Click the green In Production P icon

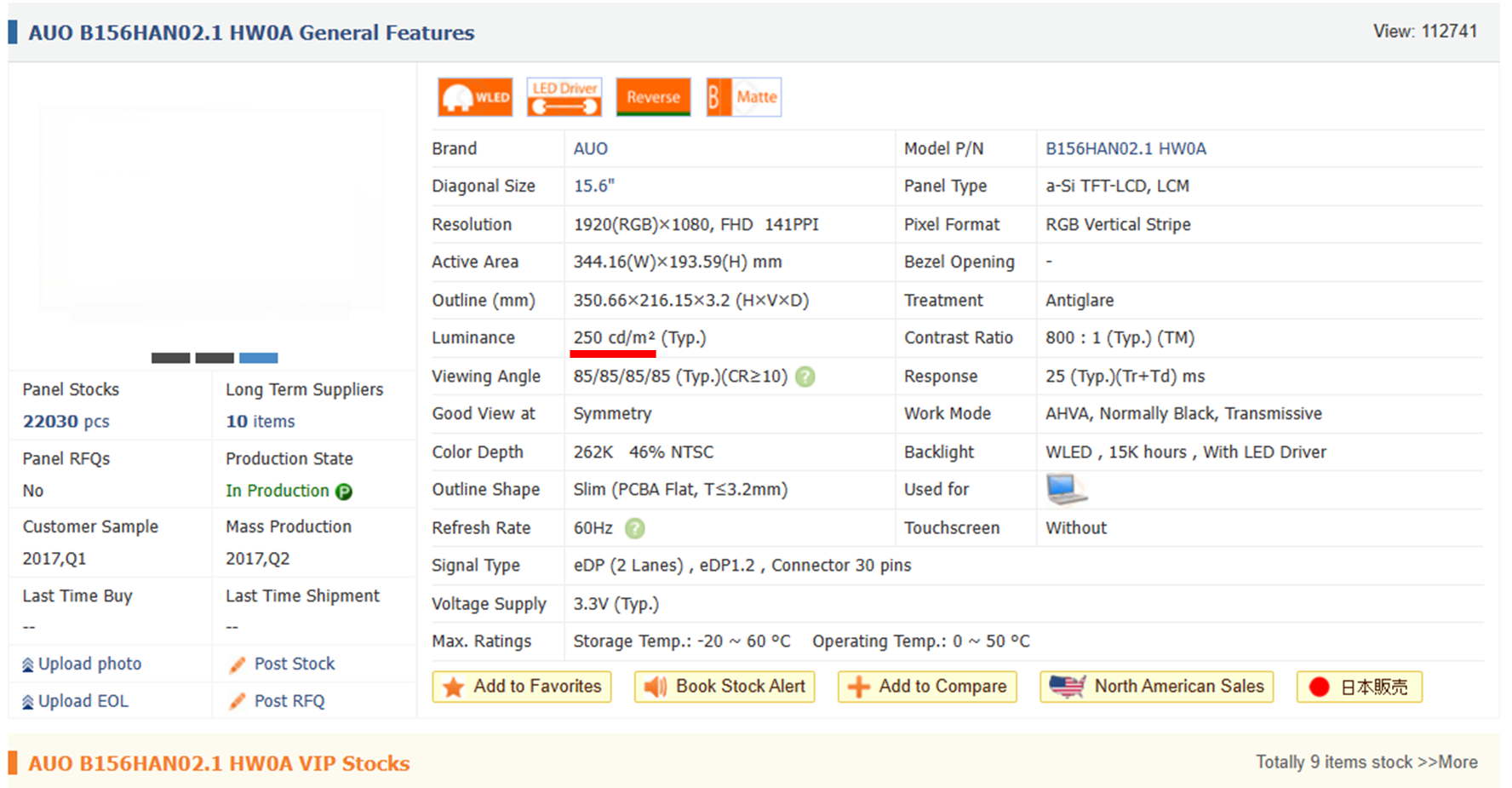[344, 492]
